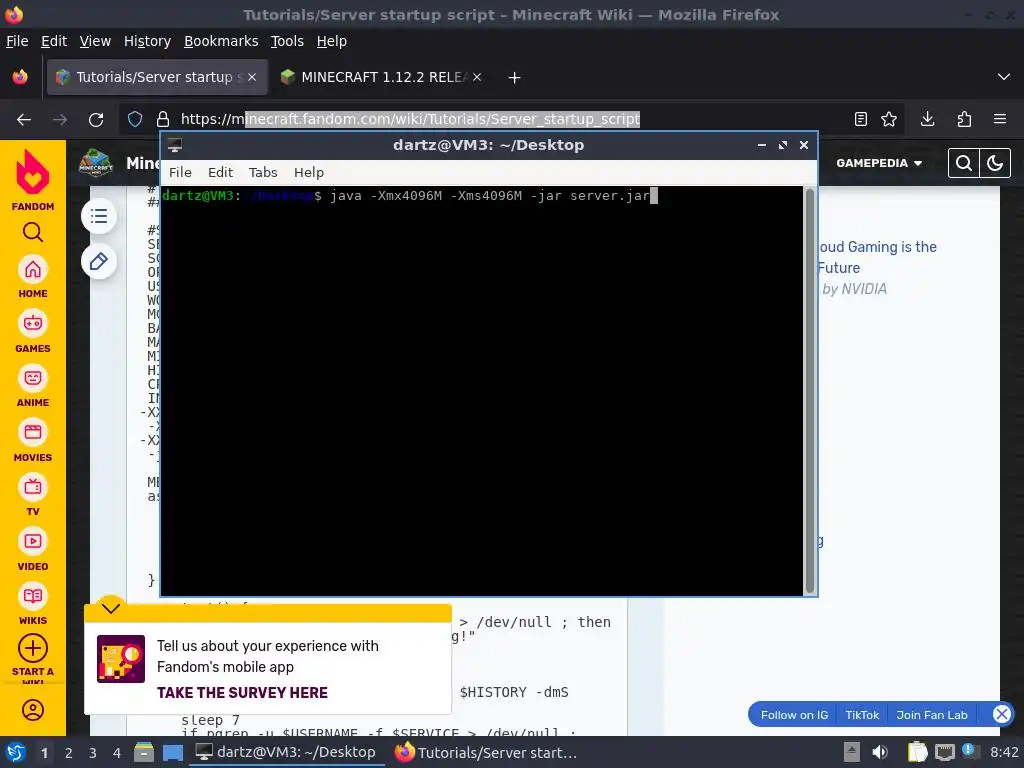The width and height of the screenshot is (1024, 768).
Task: Collapse the survey popup chevron
Action: click(111, 608)
